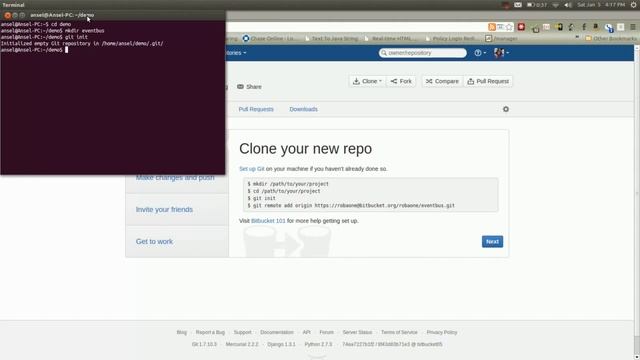Image resolution: width=640 pixels, height=360 pixels.
Task: Click the Fork button
Action: click(x=401, y=81)
